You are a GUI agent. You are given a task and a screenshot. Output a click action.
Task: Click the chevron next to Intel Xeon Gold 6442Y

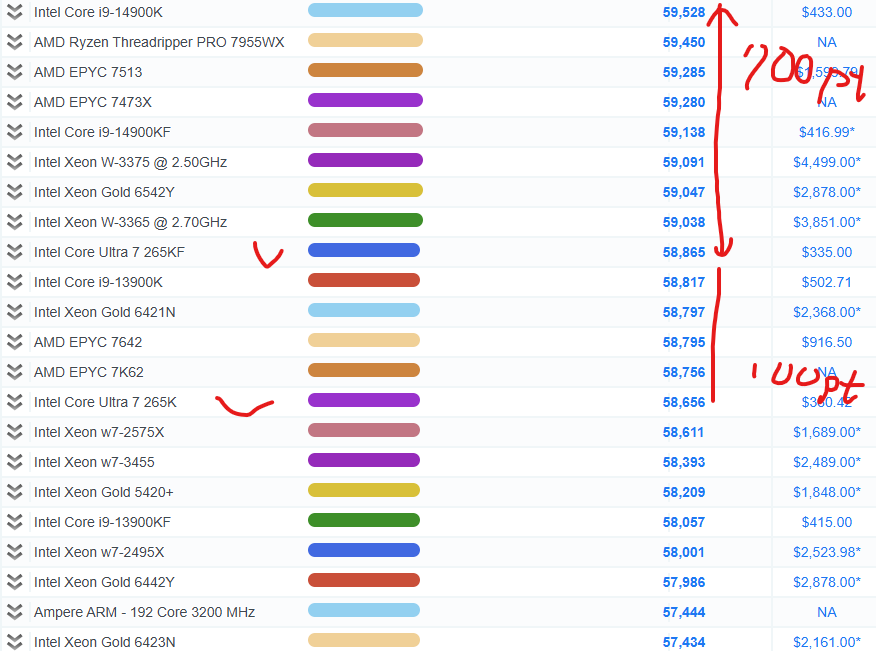pyautogui.click(x=15, y=582)
